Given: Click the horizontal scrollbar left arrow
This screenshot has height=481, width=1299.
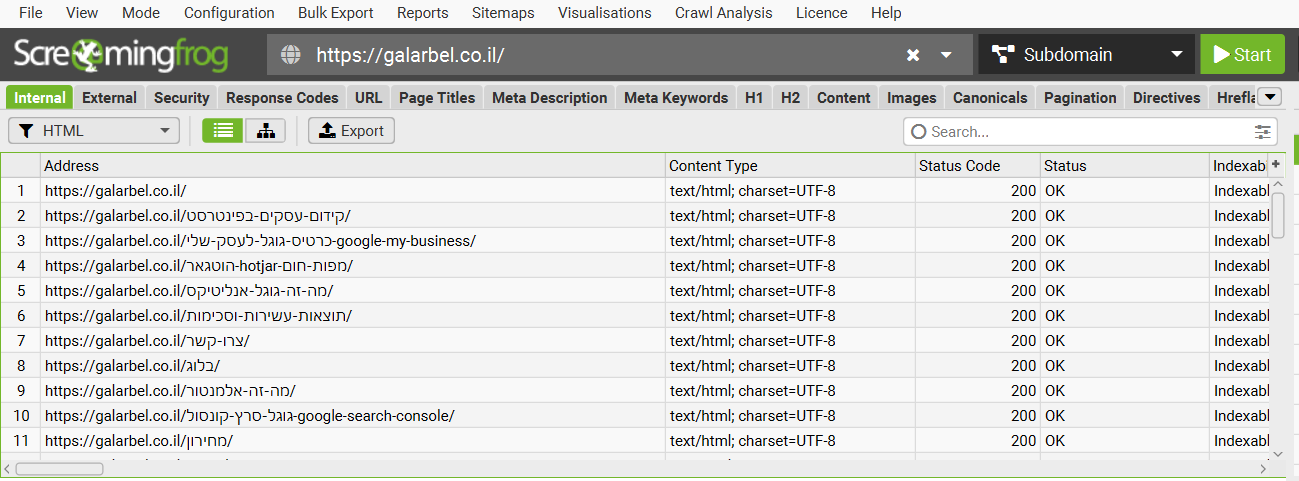Looking at the screenshot, I should coord(8,468).
